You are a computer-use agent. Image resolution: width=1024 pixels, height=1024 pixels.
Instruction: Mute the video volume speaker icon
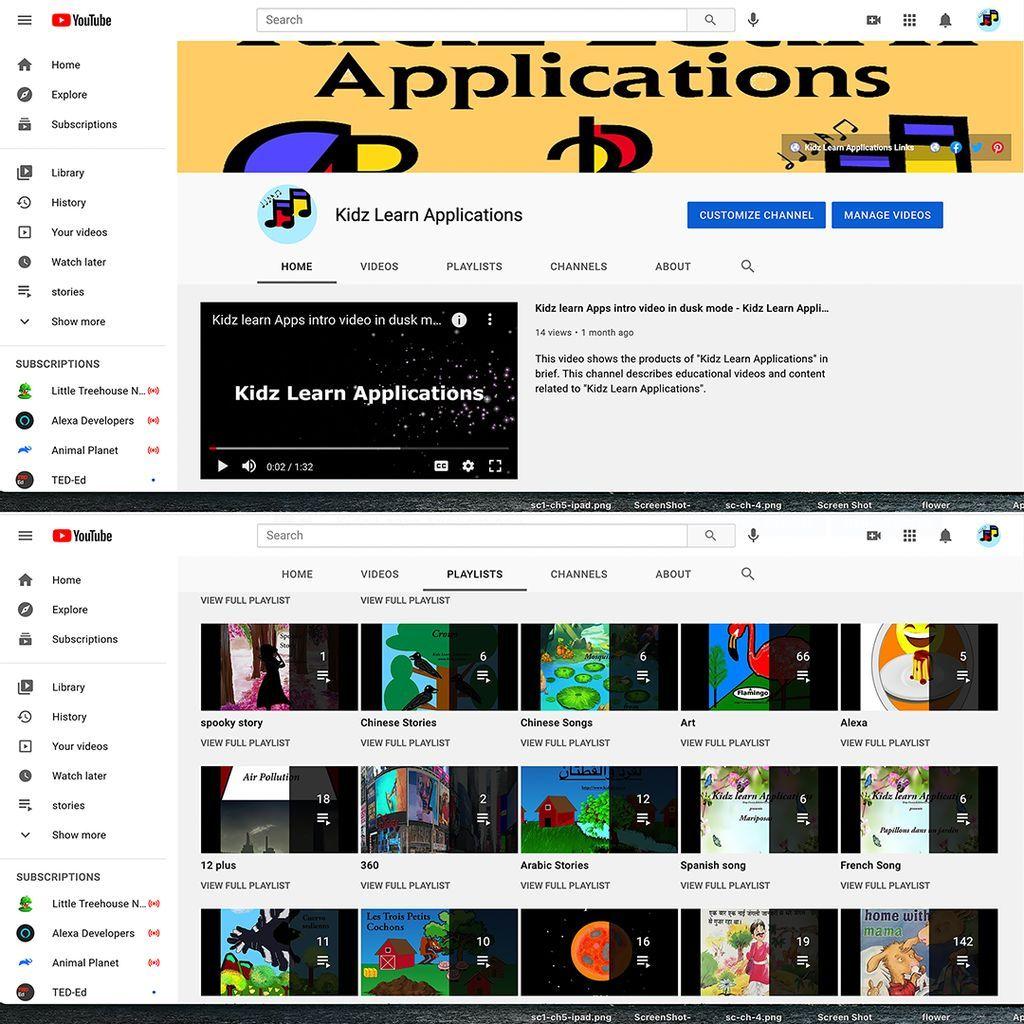pos(249,466)
